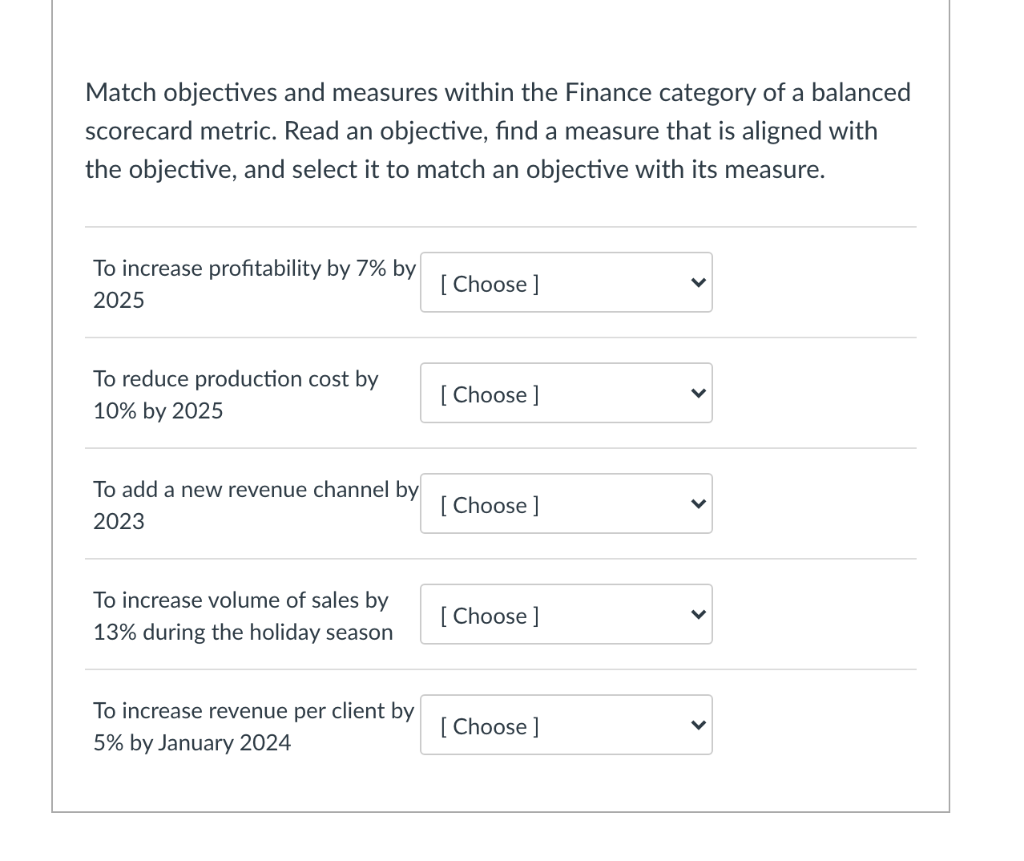Click the [Choose] placeholder text in the top dropdown
1024x861 pixels.
point(486,284)
